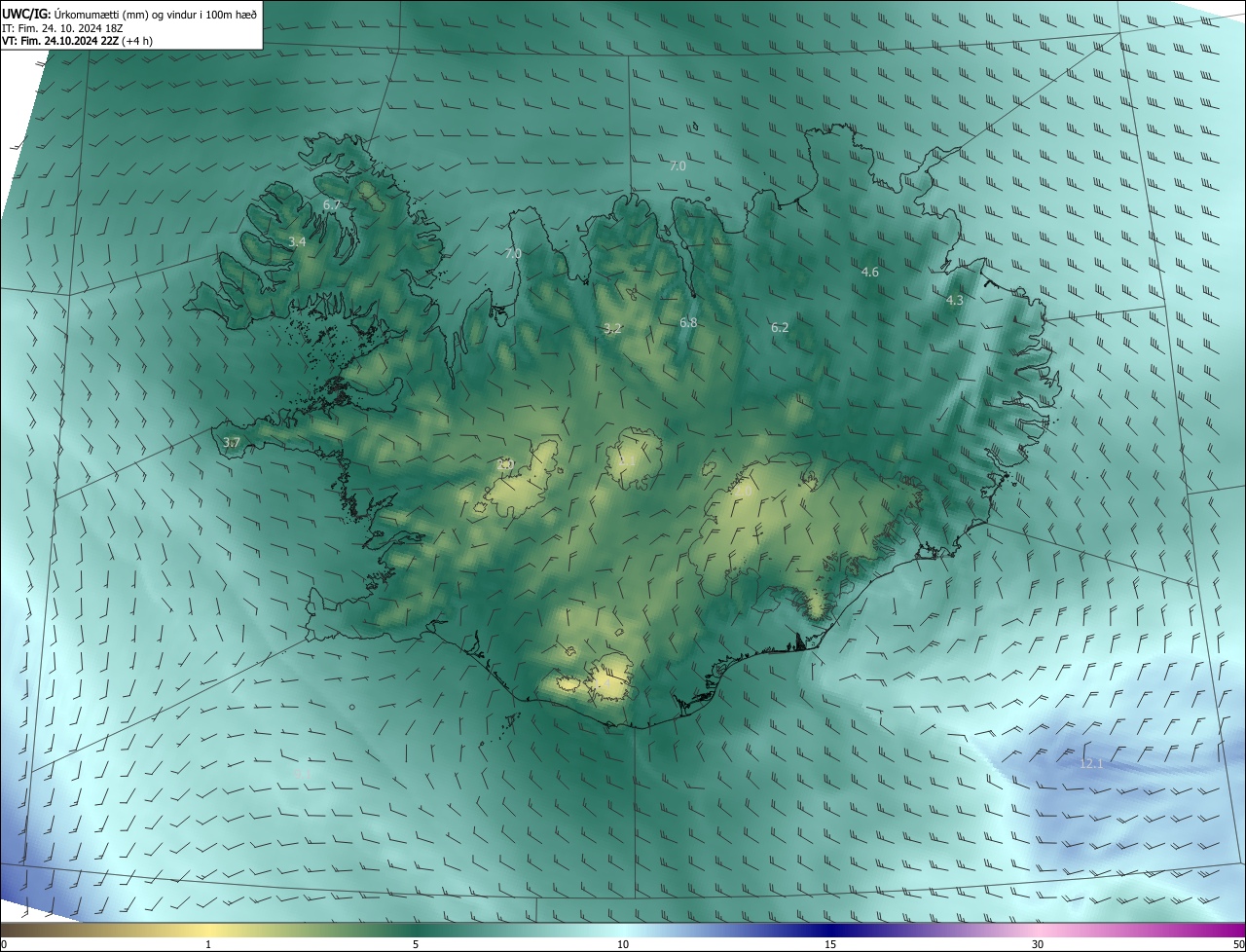
Task: Click the 6.7 value in the Westfjords
Action: [x=332, y=205]
